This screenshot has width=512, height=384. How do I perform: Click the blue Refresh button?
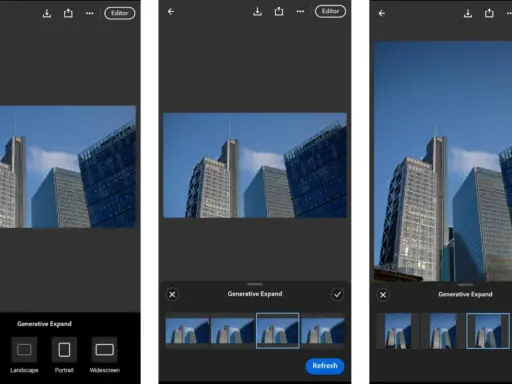(x=325, y=366)
